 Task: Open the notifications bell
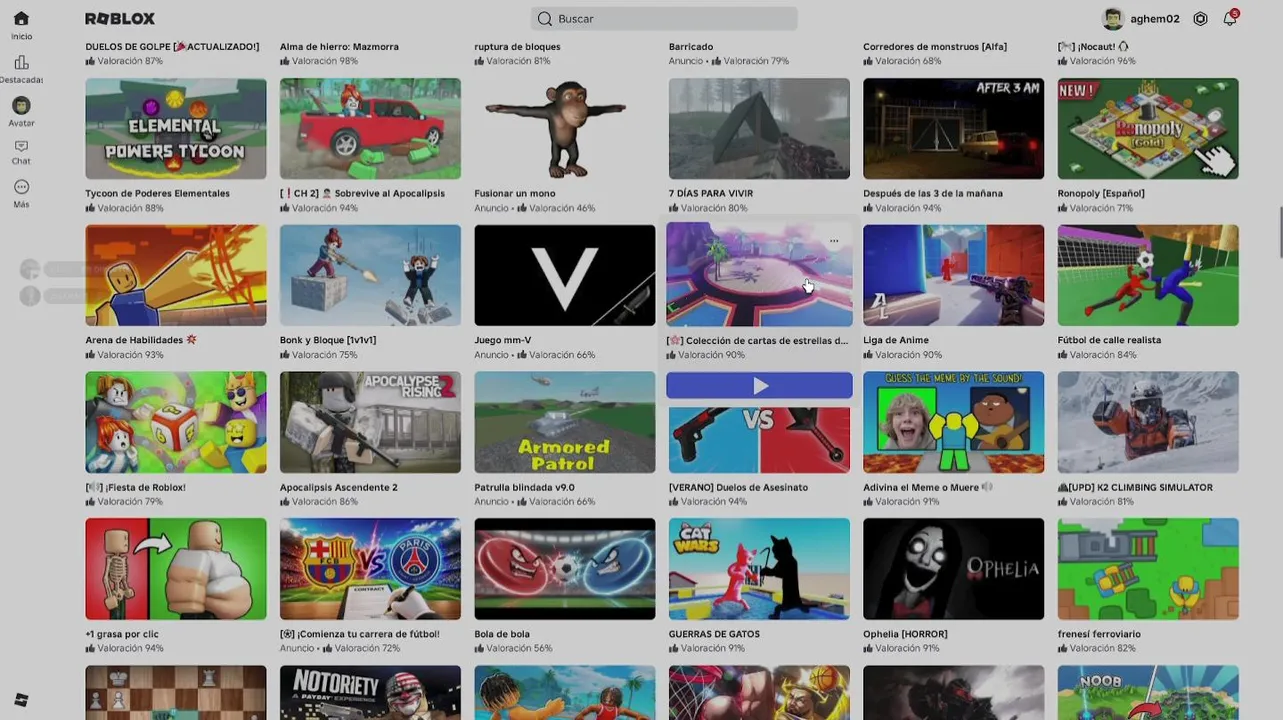(1230, 18)
